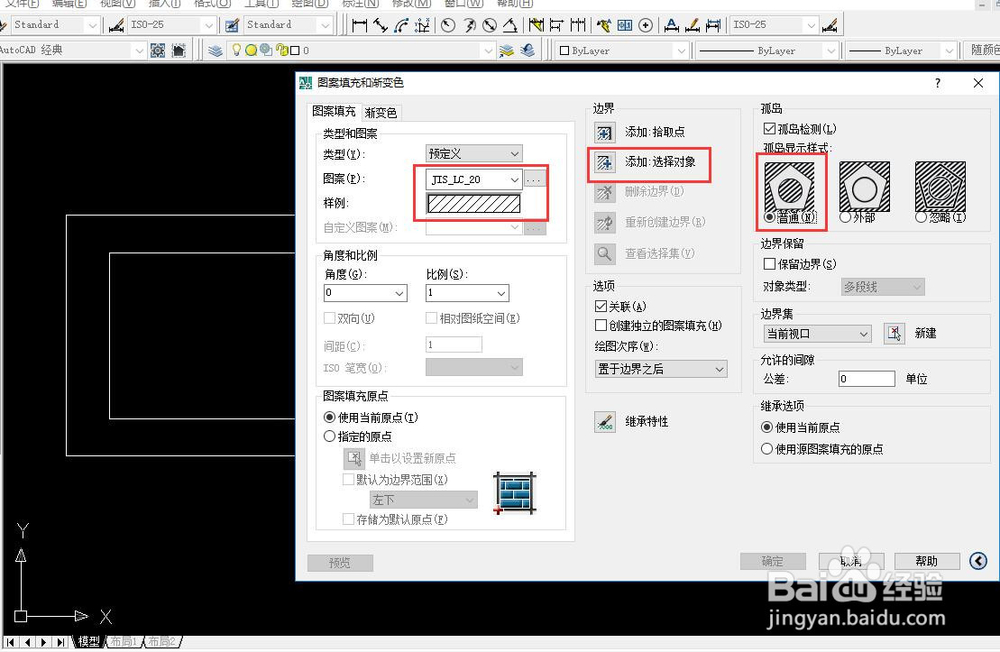
Task: Click the New boundary set icon
Action: click(894, 333)
